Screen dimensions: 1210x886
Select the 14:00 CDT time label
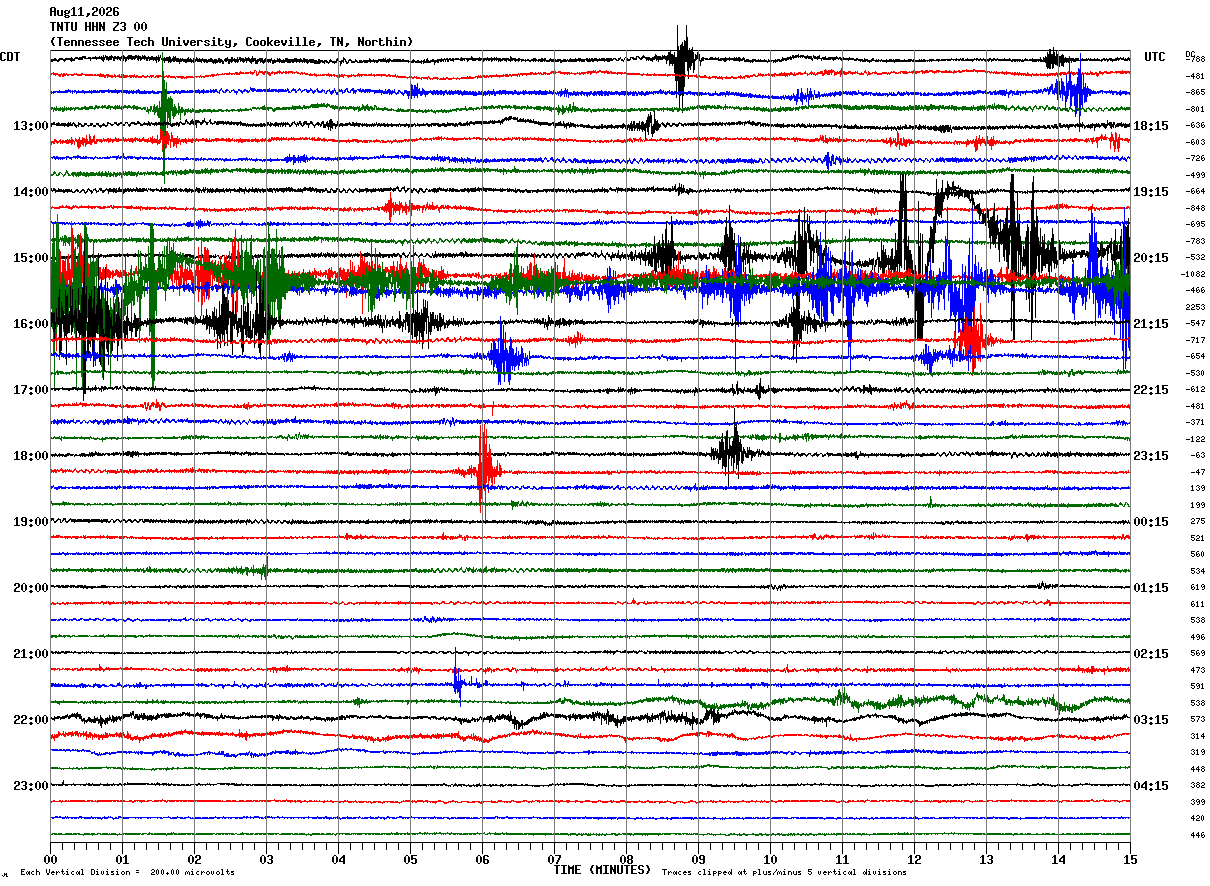point(31,192)
